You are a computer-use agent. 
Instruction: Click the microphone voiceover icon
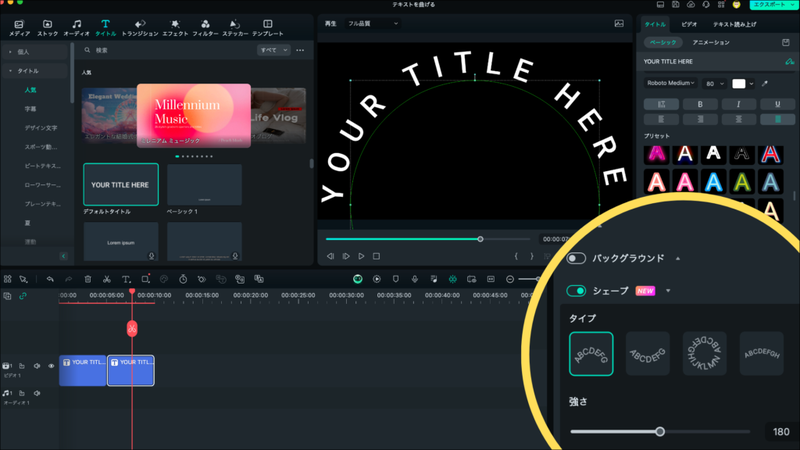[x=415, y=279]
